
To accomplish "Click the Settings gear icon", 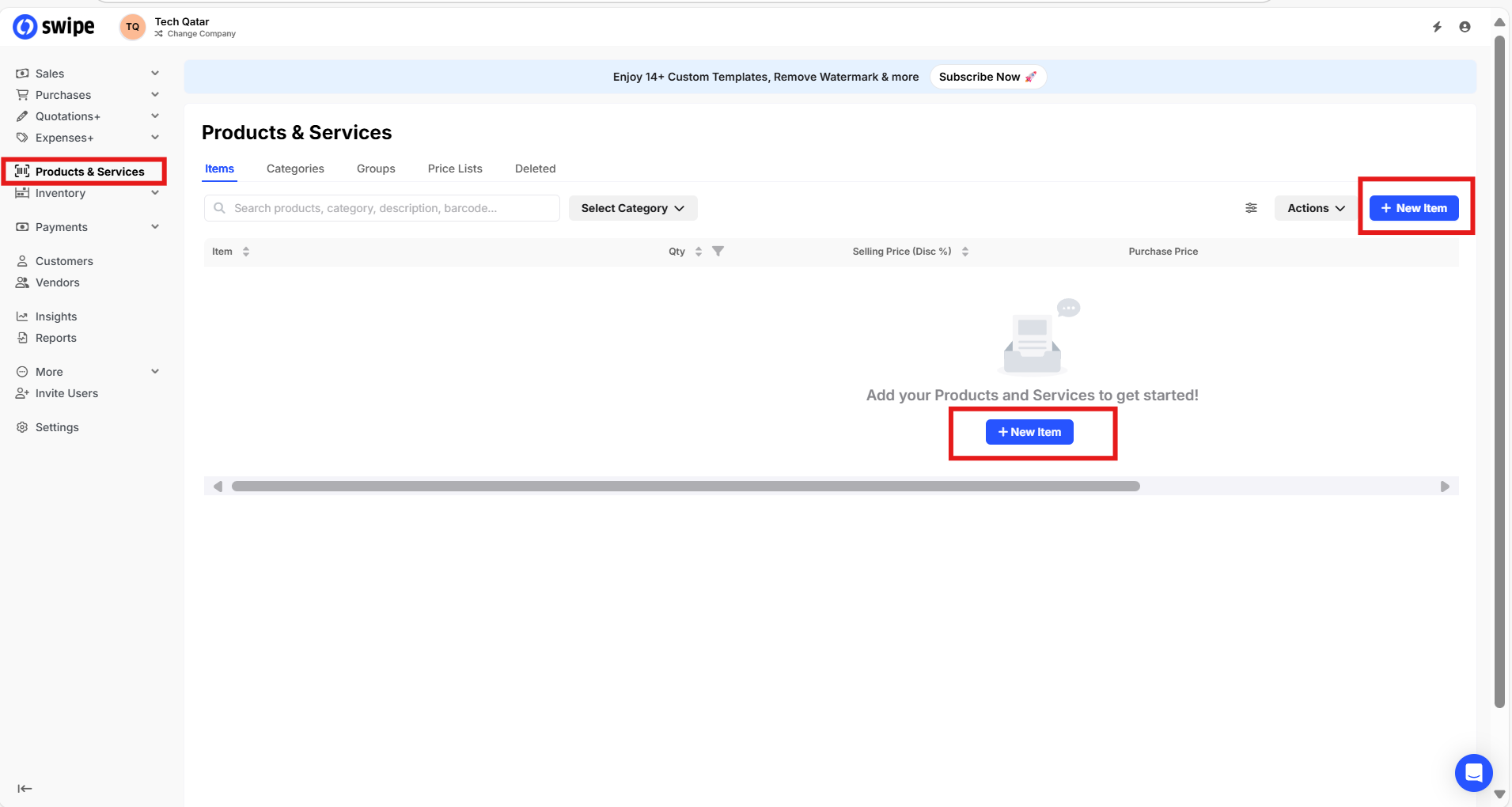I will click(22, 427).
